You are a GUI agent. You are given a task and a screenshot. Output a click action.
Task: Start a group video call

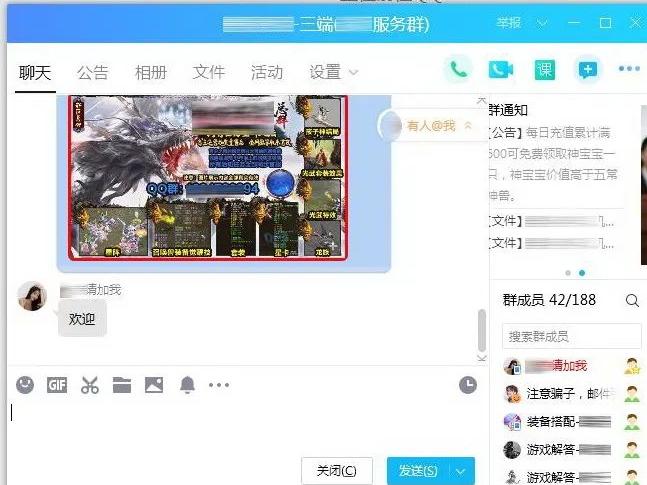tap(500, 69)
